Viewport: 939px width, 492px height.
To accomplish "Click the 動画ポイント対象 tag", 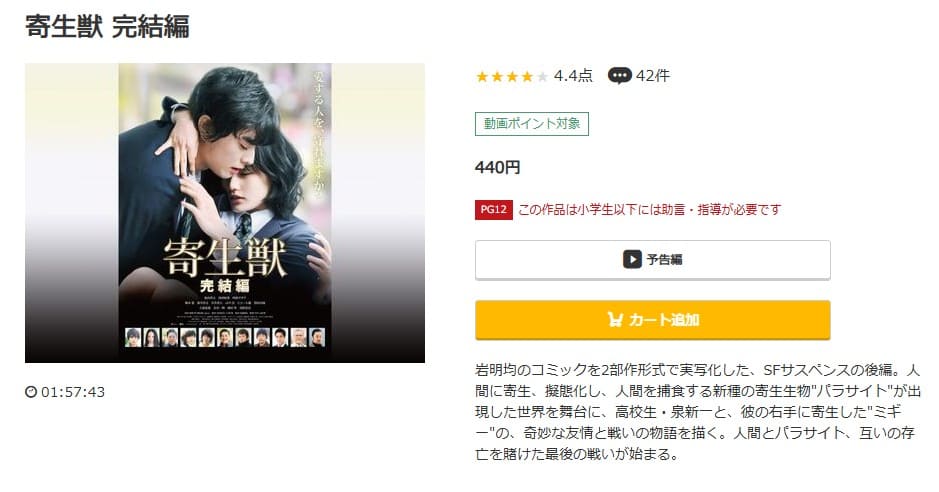I will 532,124.
